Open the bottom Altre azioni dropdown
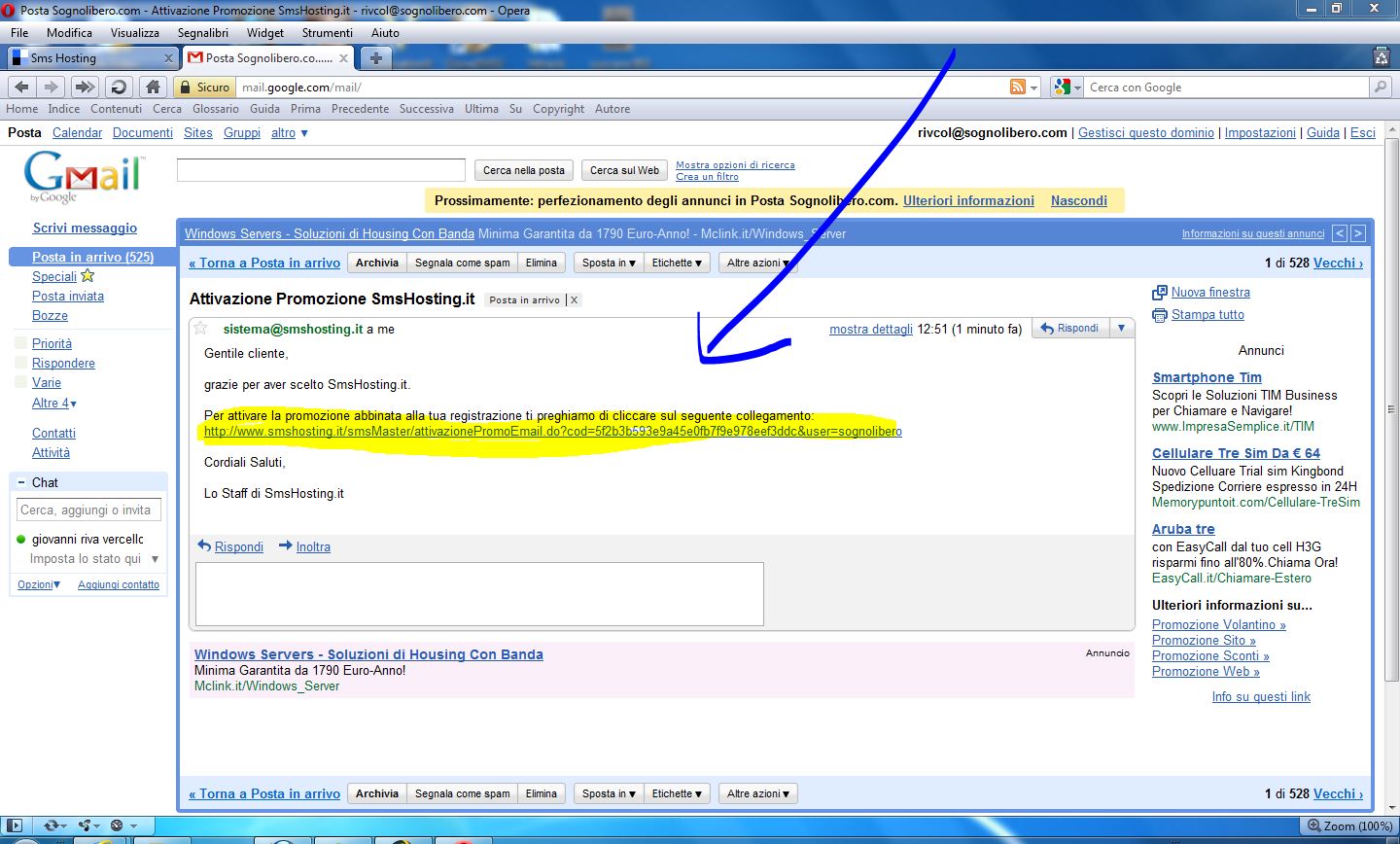 click(758, 793)
